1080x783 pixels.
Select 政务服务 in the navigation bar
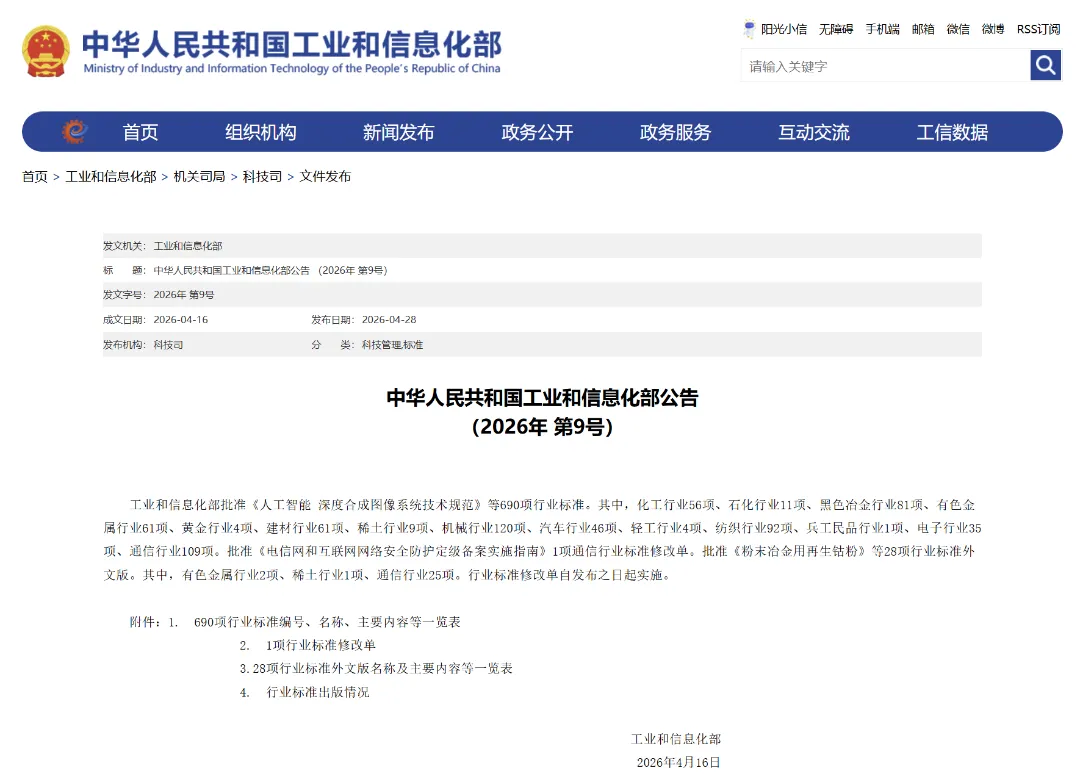click(675, 132)
